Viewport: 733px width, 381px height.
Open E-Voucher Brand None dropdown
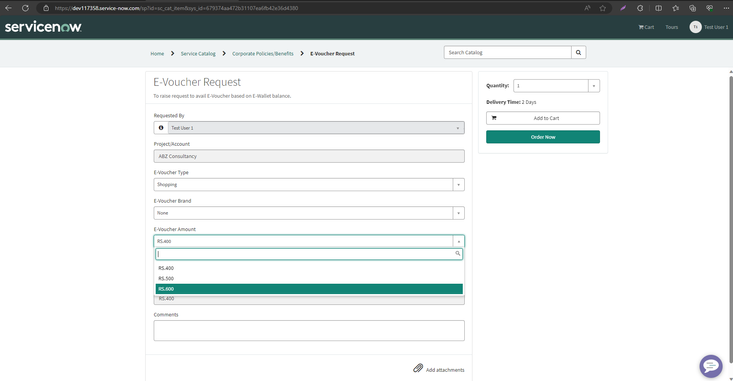[309, 213]
